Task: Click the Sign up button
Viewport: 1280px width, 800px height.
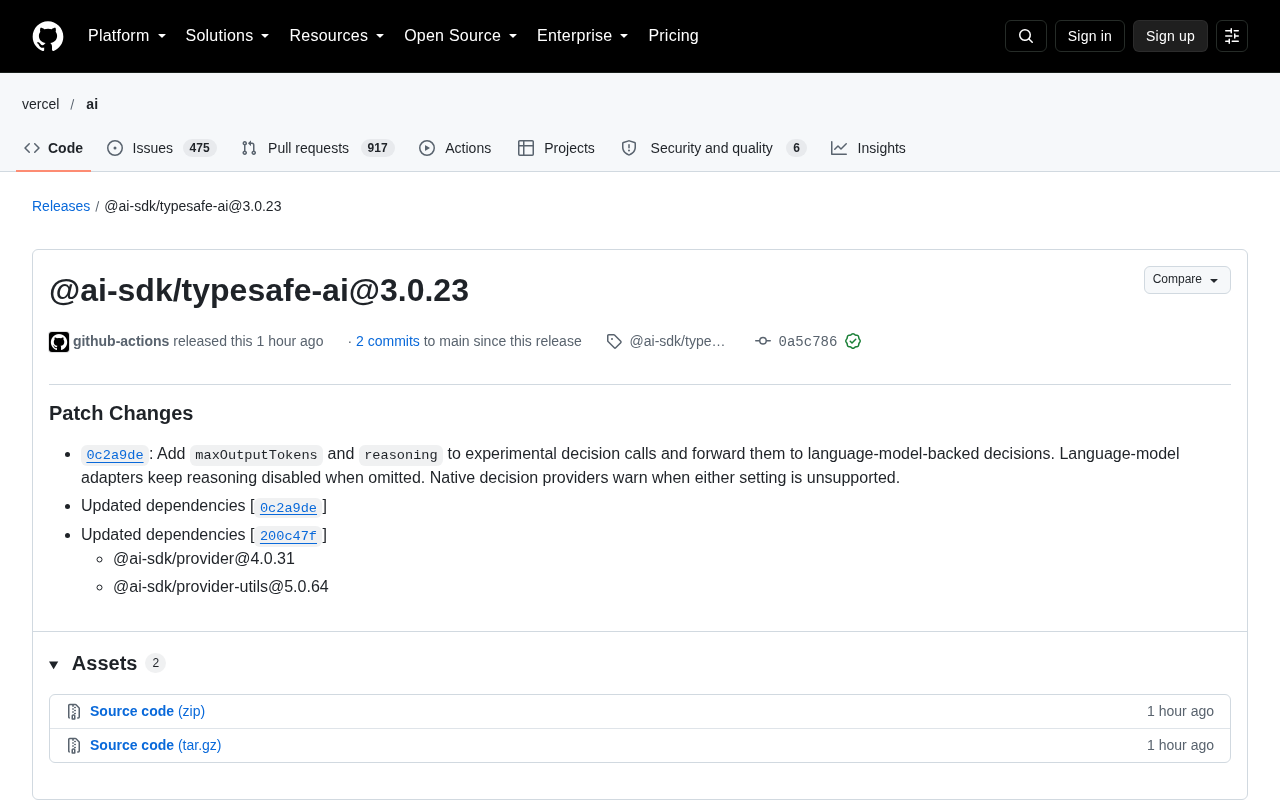Action: [1170, 36]
